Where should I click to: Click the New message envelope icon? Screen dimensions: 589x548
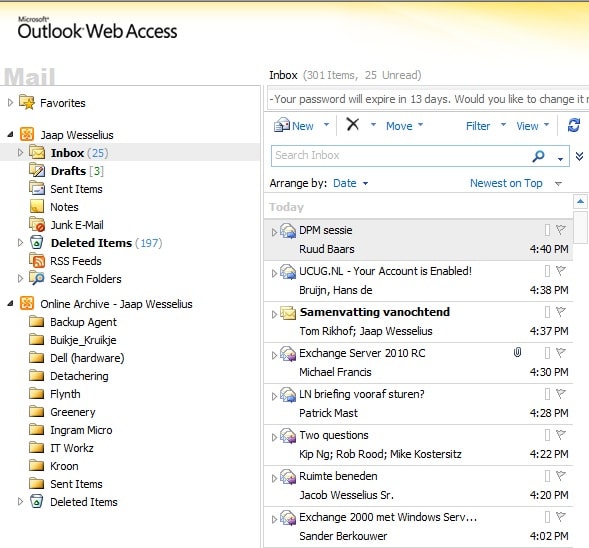[x=282, y=125]
